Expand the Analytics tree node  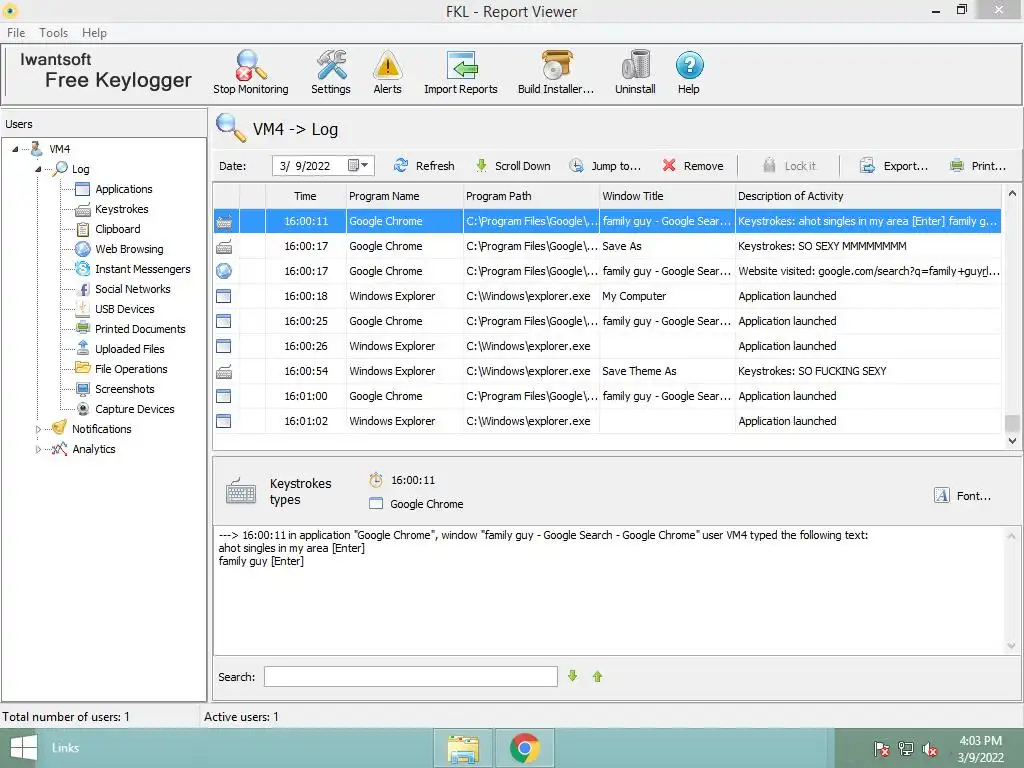tap(38, 449)
